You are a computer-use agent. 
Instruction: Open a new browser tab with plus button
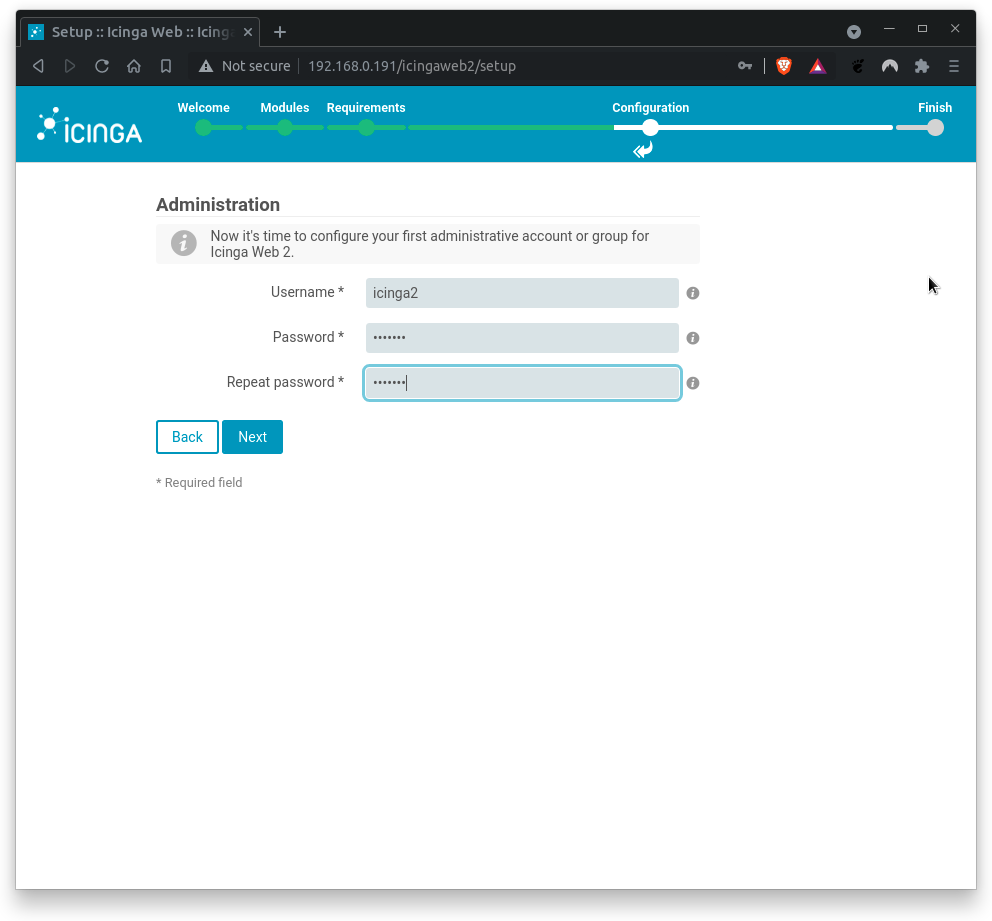click(279, 31)
